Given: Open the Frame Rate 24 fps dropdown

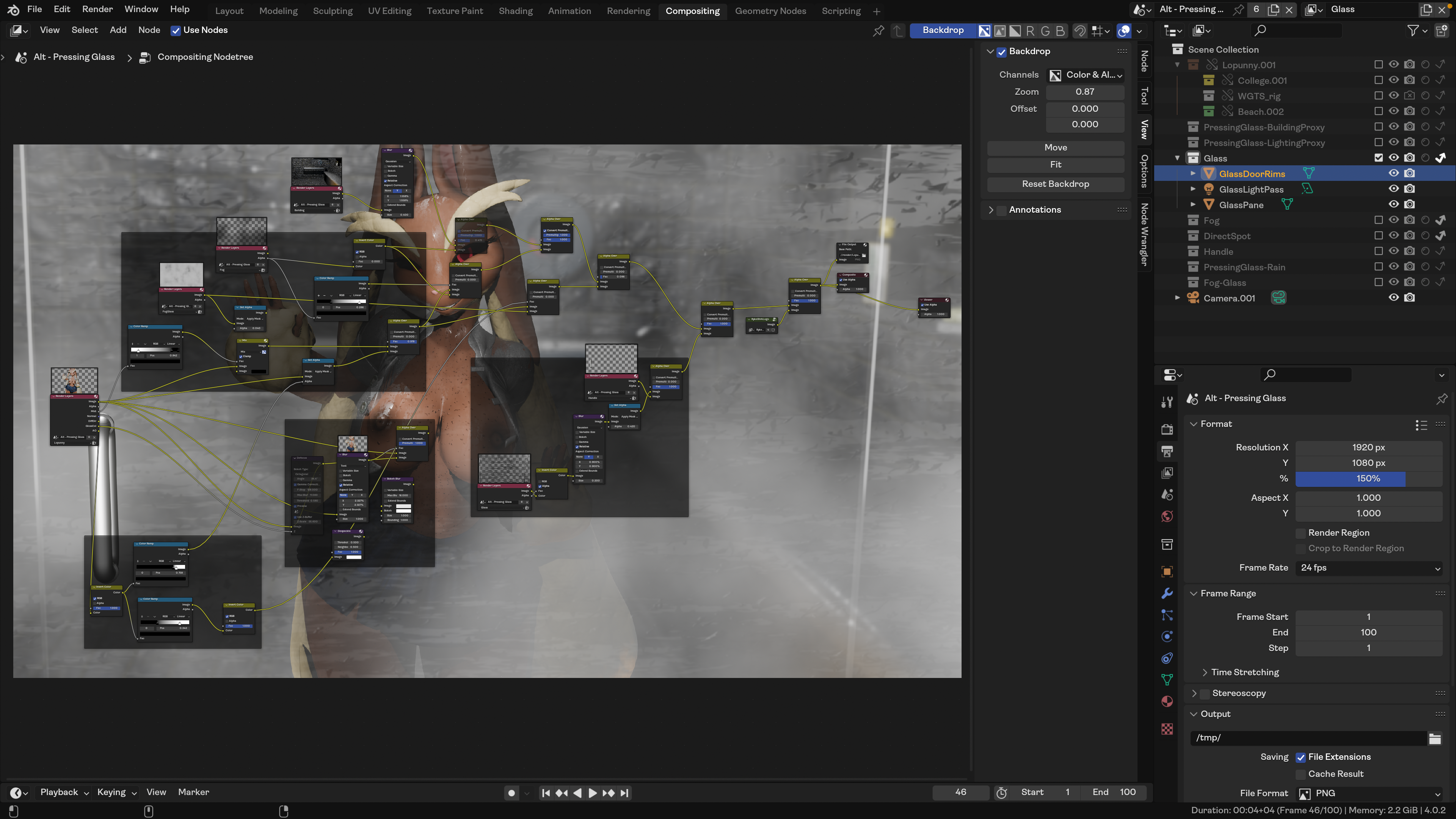Looking at the screenshot, I should click(x=1368, y=568).
